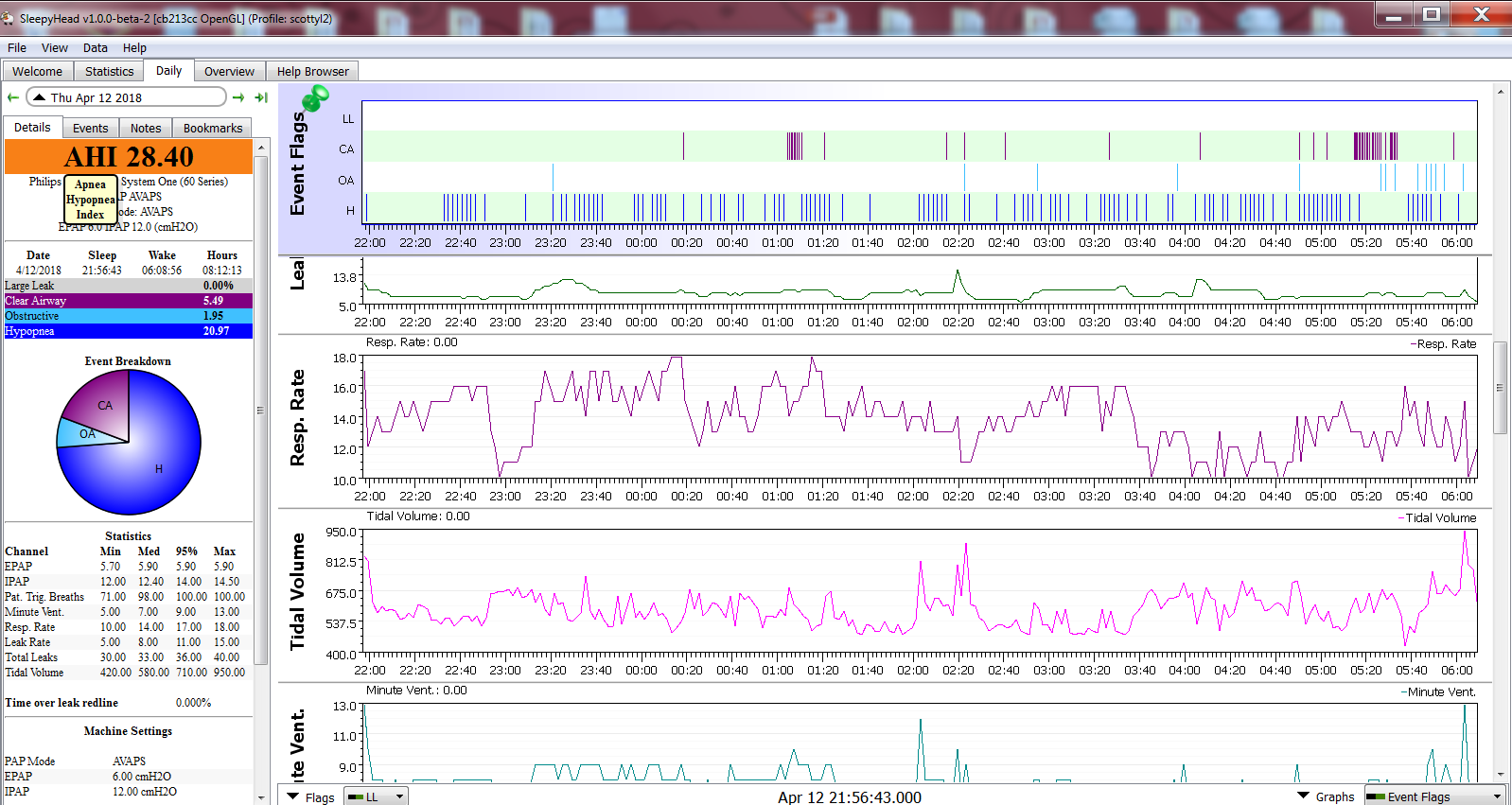Open the Notes side tab
The image size is (1512, 805).
click(146, 128)
